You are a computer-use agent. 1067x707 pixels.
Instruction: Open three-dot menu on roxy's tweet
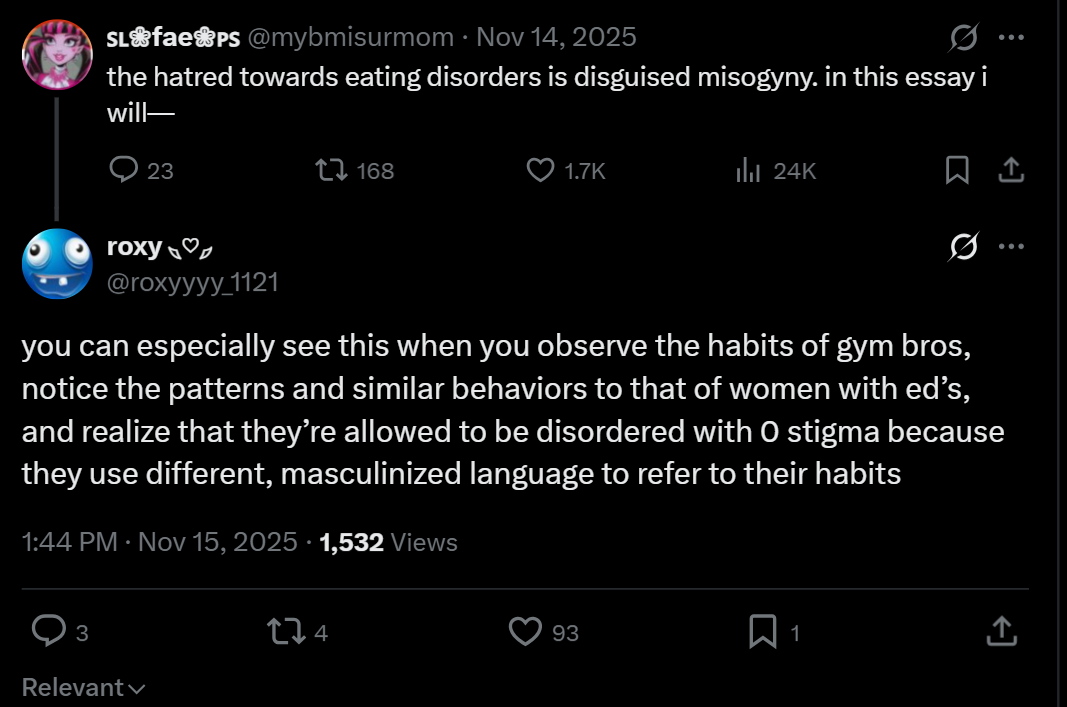(x=1011, y=246)
